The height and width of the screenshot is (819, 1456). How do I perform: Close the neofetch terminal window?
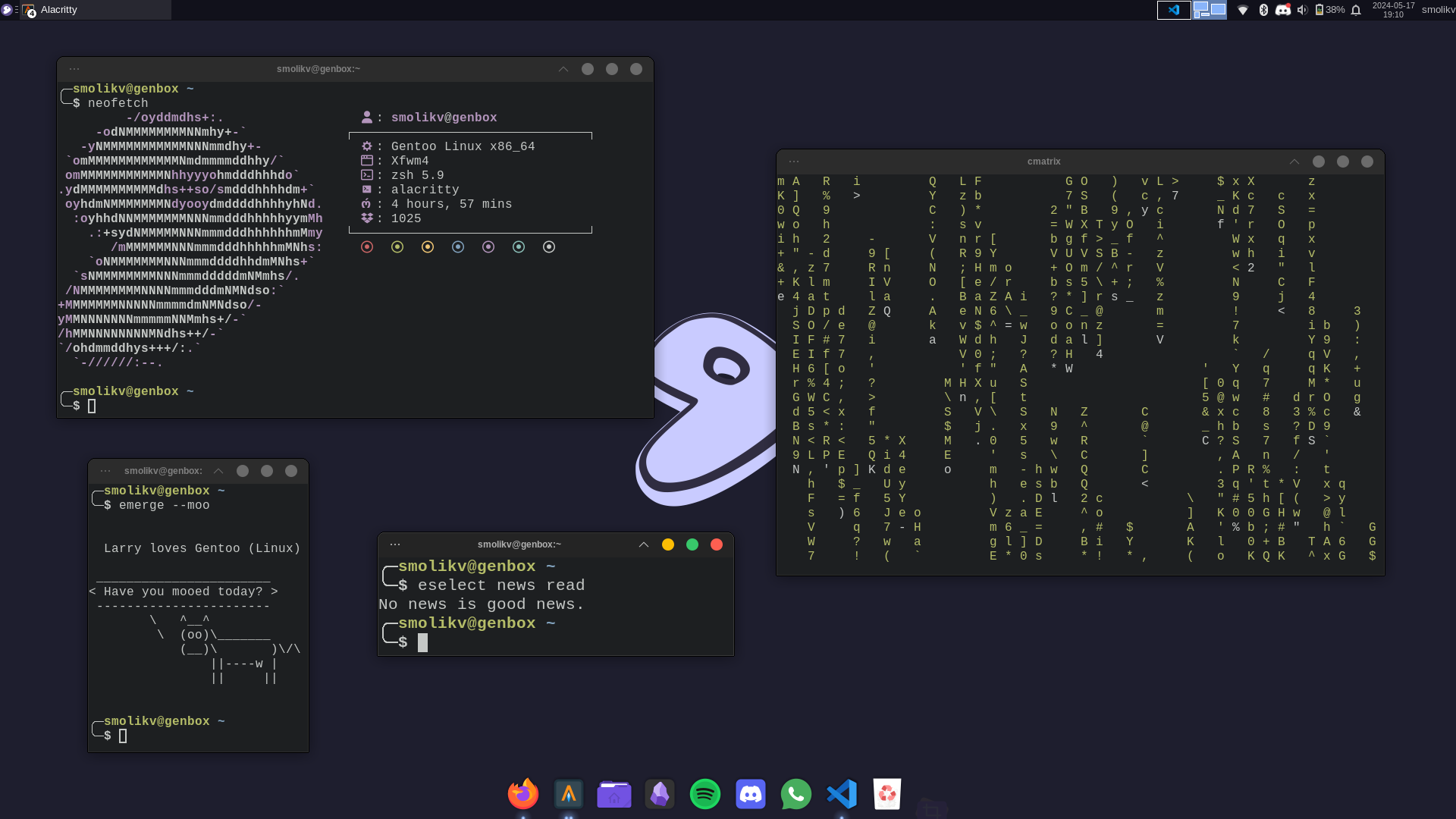coord(636,69)
